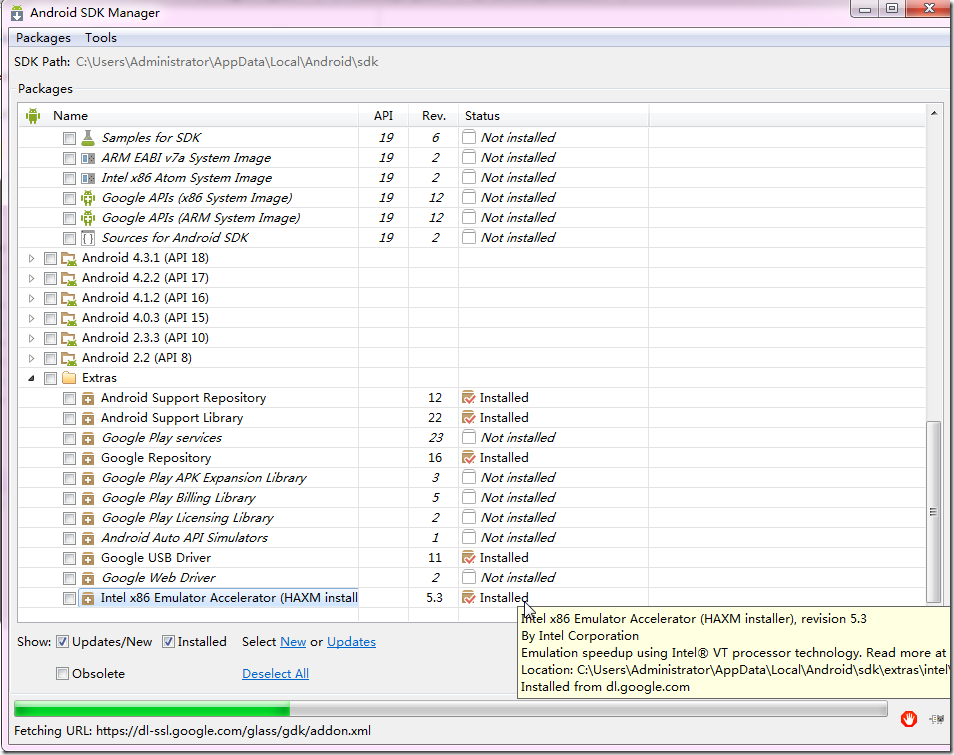Click the scrollbar up arrow
This screenshot has width=954, height=755.
point(933,114)
